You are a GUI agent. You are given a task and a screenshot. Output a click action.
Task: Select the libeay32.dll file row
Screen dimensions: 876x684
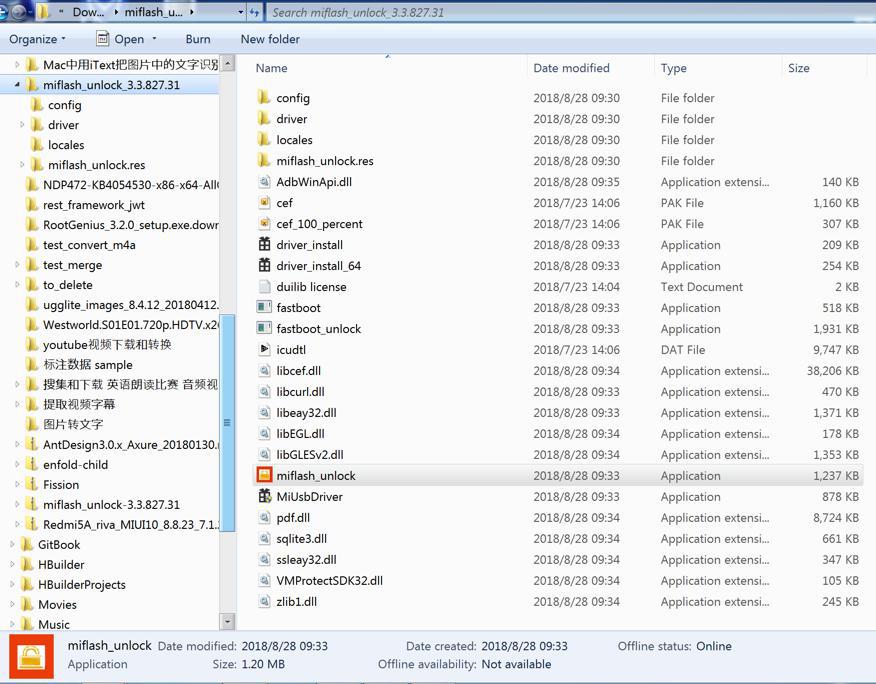(557, 412)
